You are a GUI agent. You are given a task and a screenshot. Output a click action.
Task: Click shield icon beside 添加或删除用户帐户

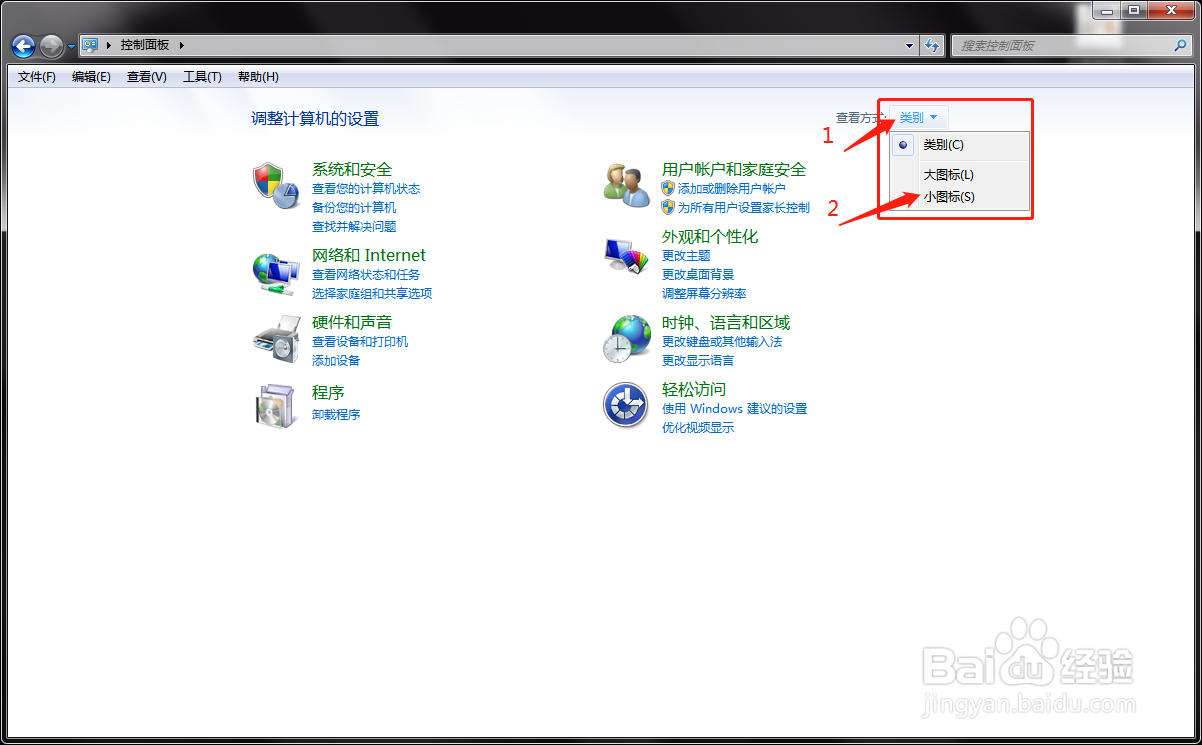point(669,188)
